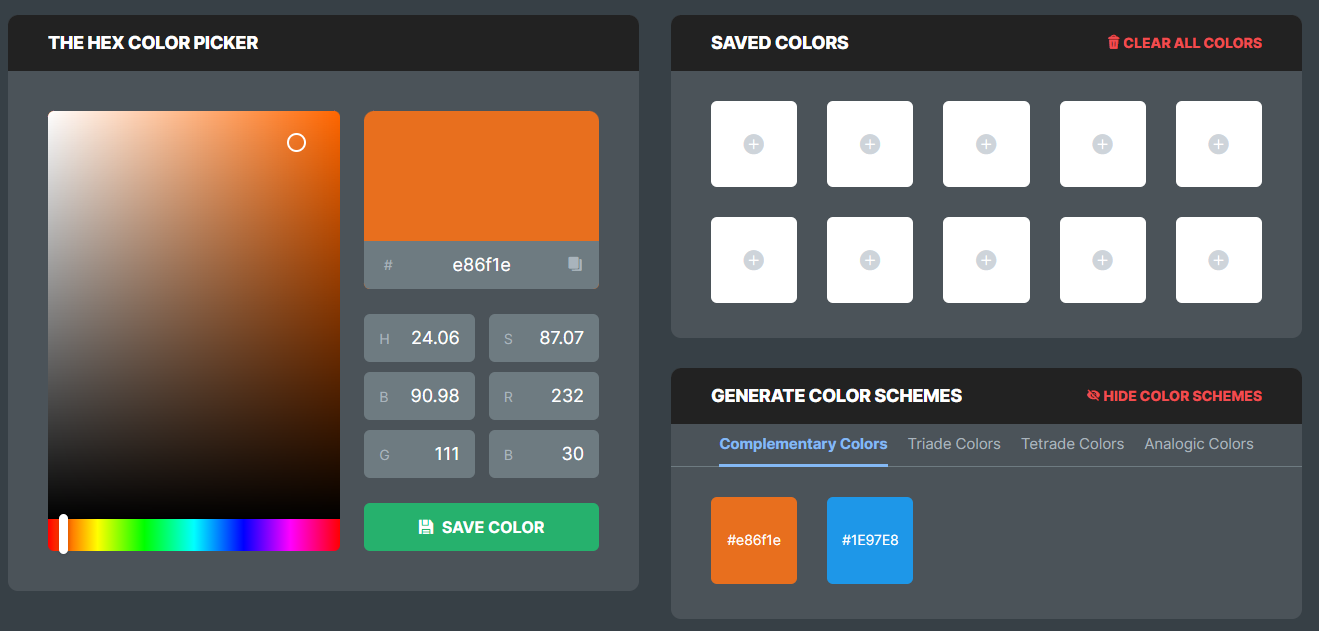Click plus icon in third top-row saved slot
The image size is (1319, 631).
point(986,144)
